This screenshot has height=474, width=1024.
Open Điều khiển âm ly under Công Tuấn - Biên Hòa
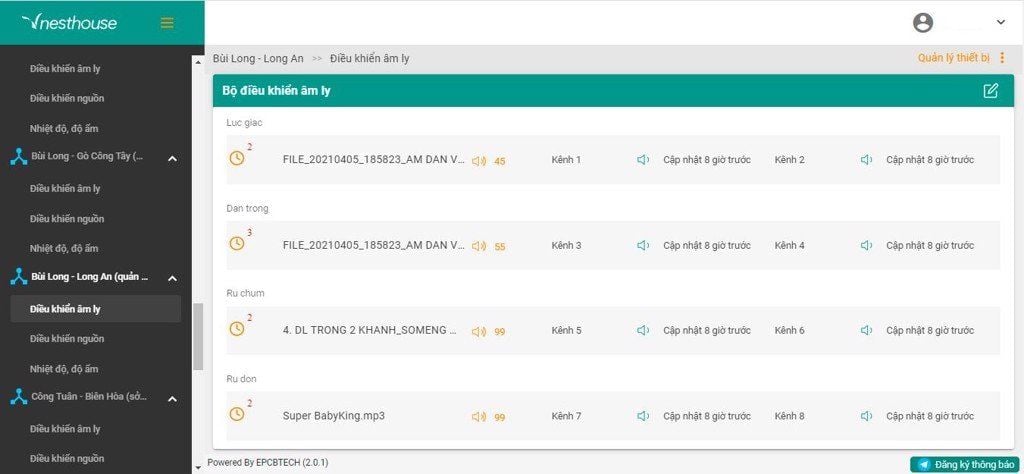pos(65,429)
